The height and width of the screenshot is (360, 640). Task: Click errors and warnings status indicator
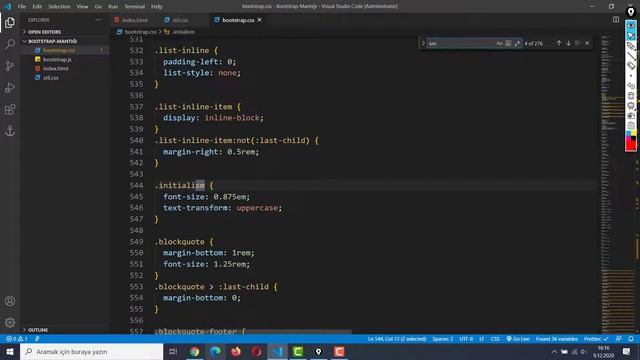pyautogui.click(x=16, y=339)
